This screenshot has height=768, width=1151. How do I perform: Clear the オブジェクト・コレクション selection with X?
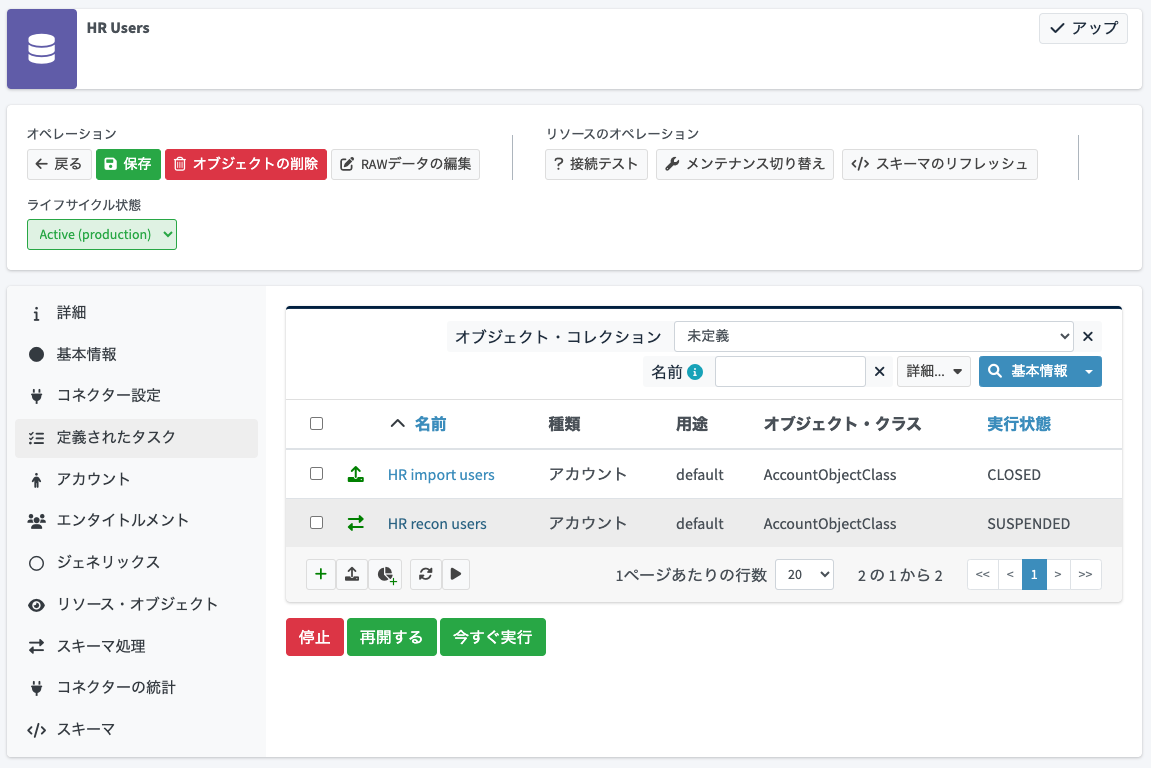[x=1088, y=336]
